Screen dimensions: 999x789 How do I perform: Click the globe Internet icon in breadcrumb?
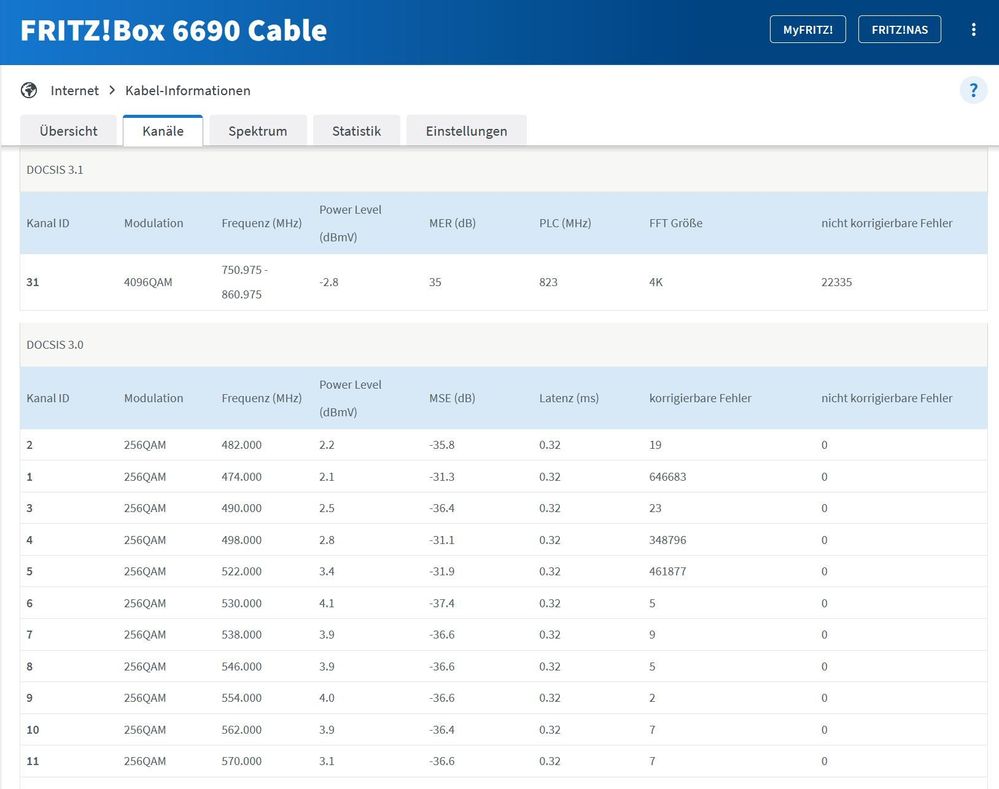[x=29, y=90]
